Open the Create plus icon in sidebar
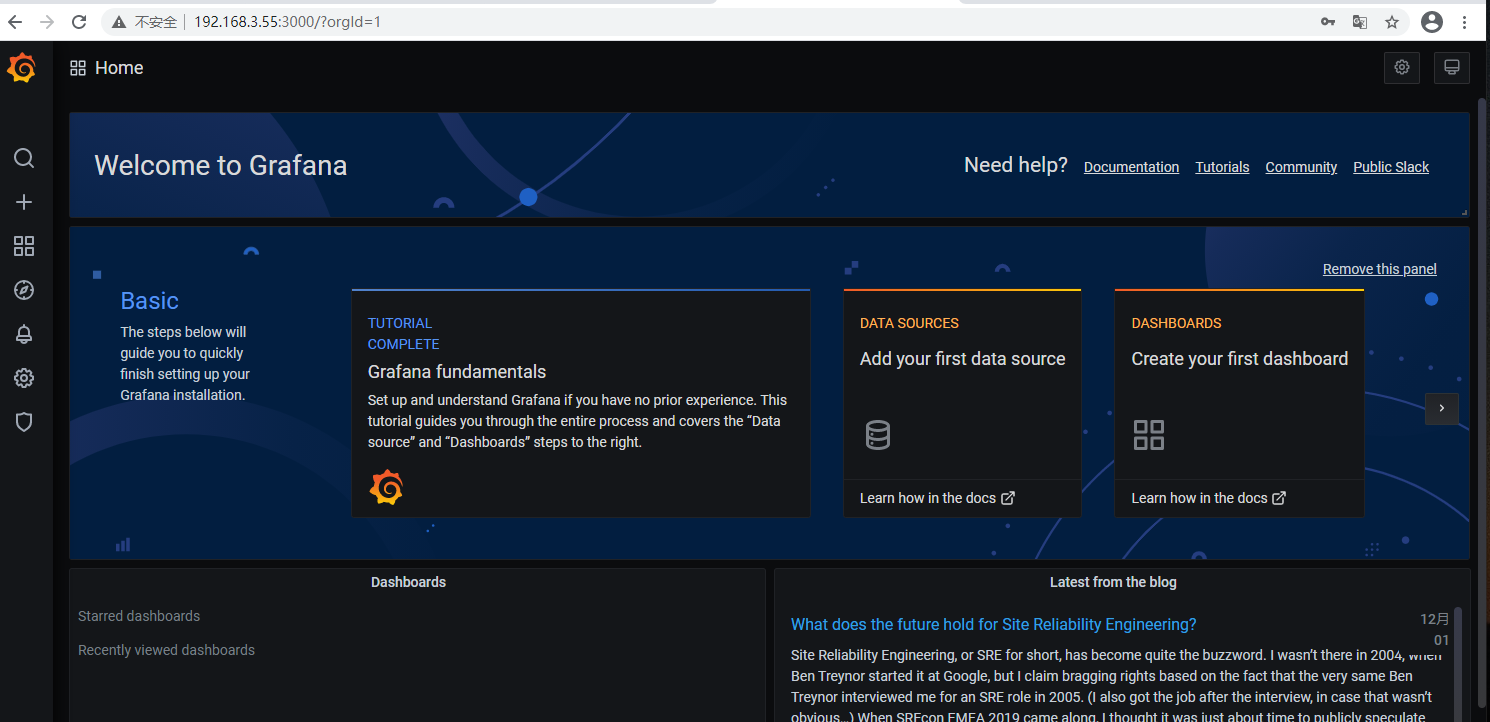Image resolution: width=1490 pixels, height=722 pixels. click(x=24, y=202)
